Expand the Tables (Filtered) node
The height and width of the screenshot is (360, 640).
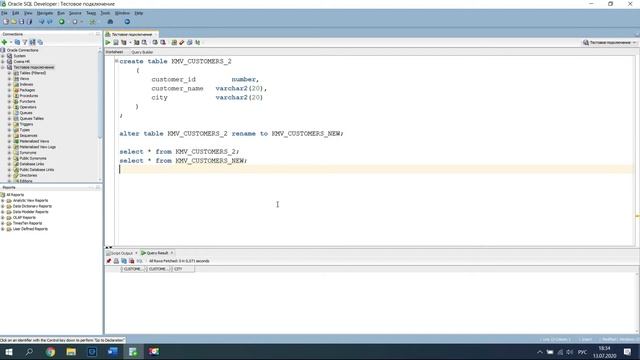9,73
